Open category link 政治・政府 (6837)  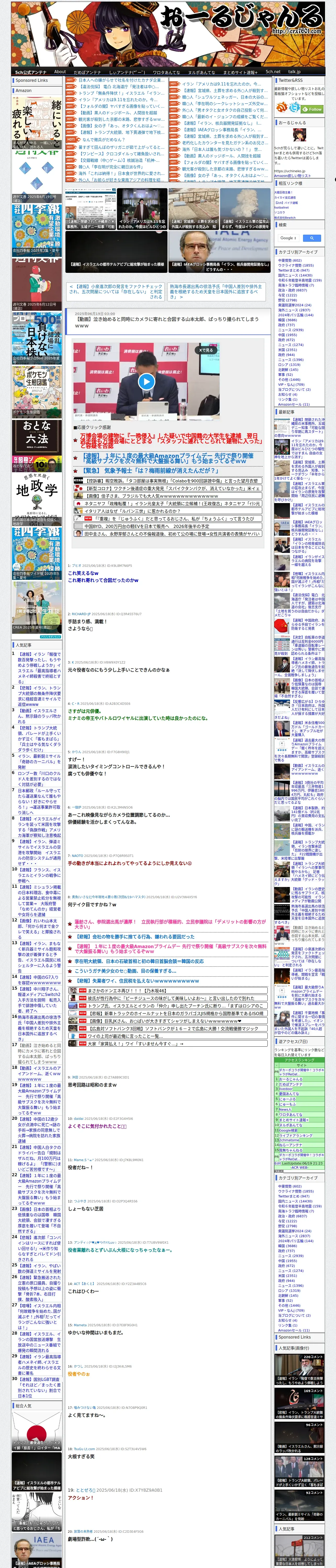(x=293, y=290)
